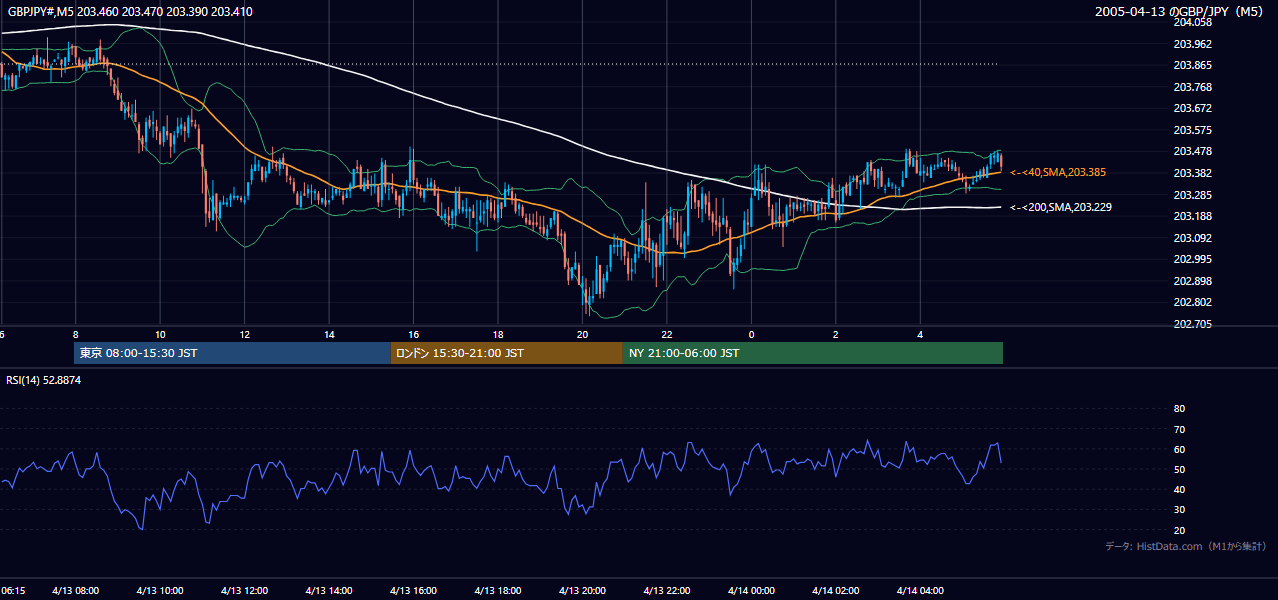Click the 200 SMA 203.229 white label

point(1061,207)
